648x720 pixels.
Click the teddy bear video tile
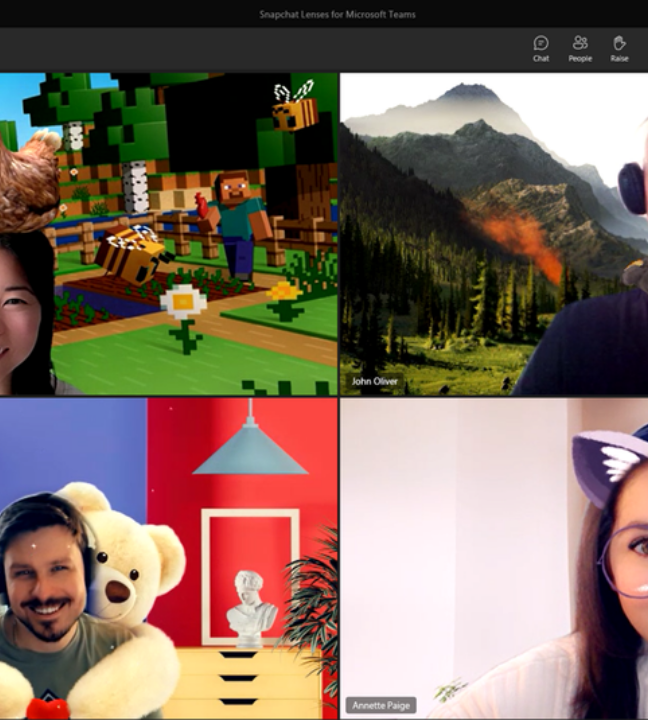click(169, 558)
